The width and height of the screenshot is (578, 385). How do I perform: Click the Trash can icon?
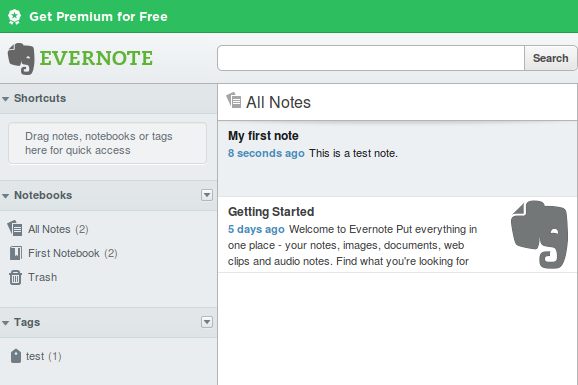[x=15, y=277]
